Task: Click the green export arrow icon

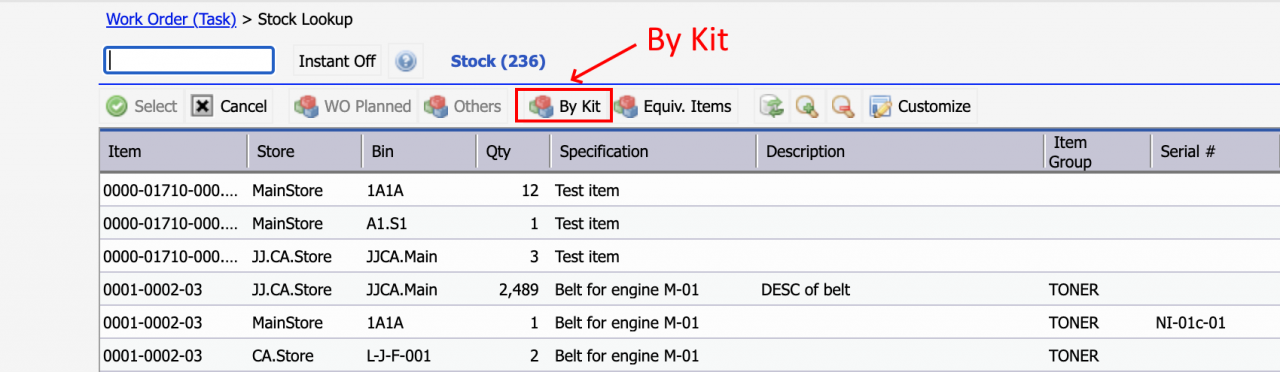Action: click(771, 106)
